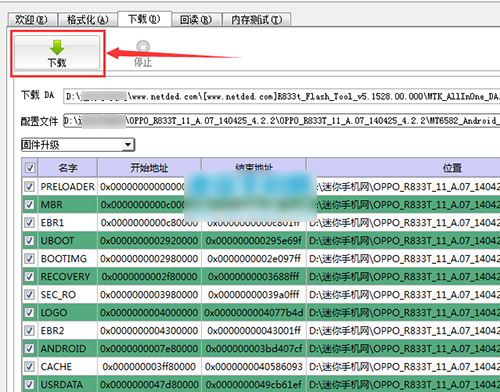The height and width of the screenshot is (392, 500).
Task: Click SEC_RO start address 0x0000000003980000
Action: [149, 295]
